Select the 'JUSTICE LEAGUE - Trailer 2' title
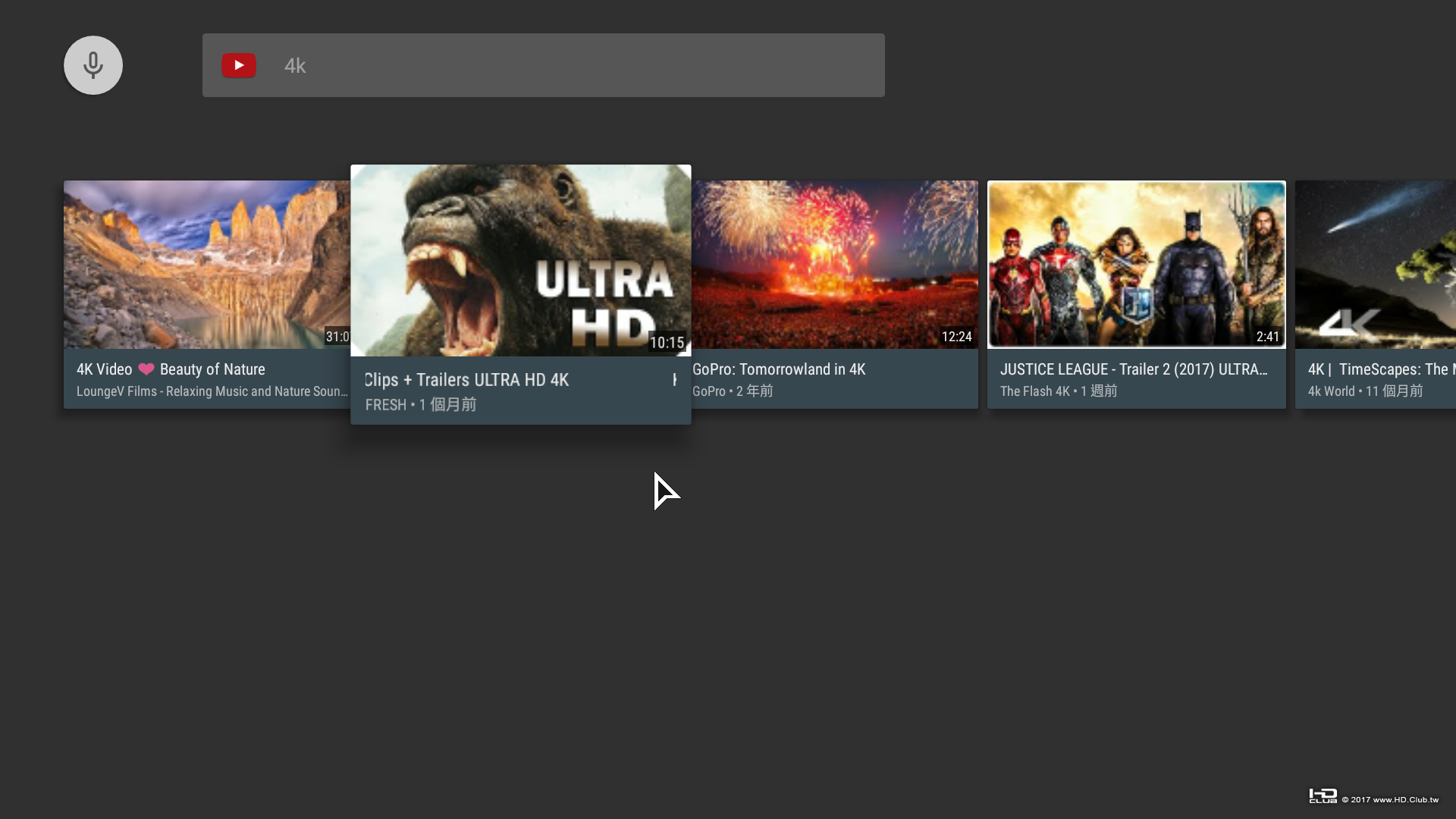The width and height of the screenshot is (1456, 819). tap(1133, 369)
